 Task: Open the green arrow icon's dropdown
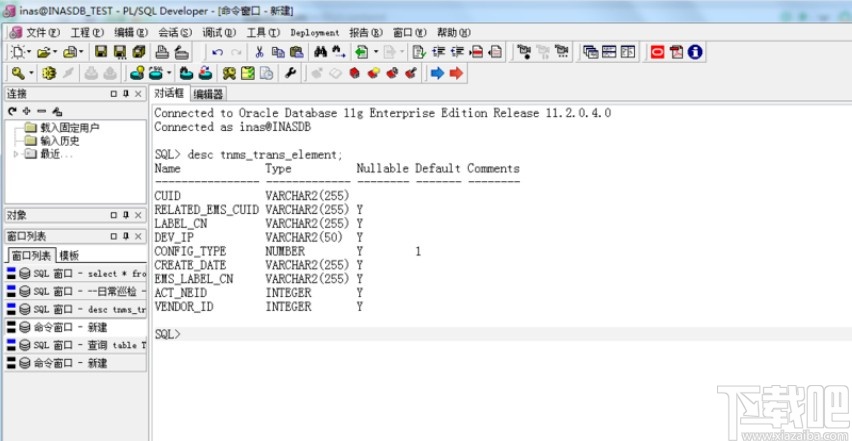(376, 52)
